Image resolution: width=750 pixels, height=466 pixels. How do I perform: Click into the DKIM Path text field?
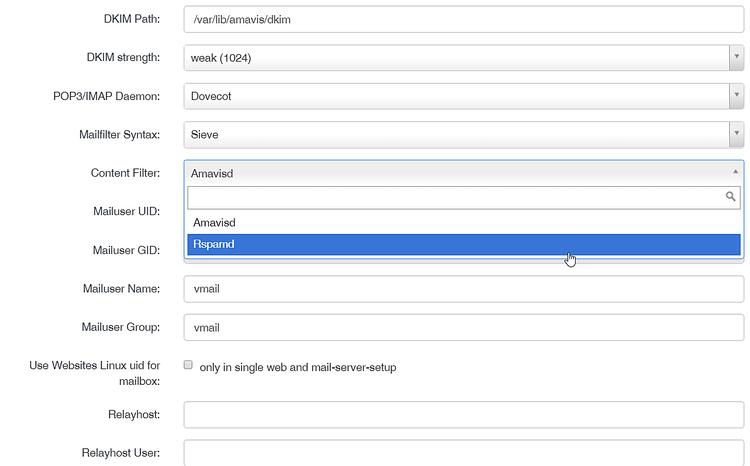[x=463, y=20]
